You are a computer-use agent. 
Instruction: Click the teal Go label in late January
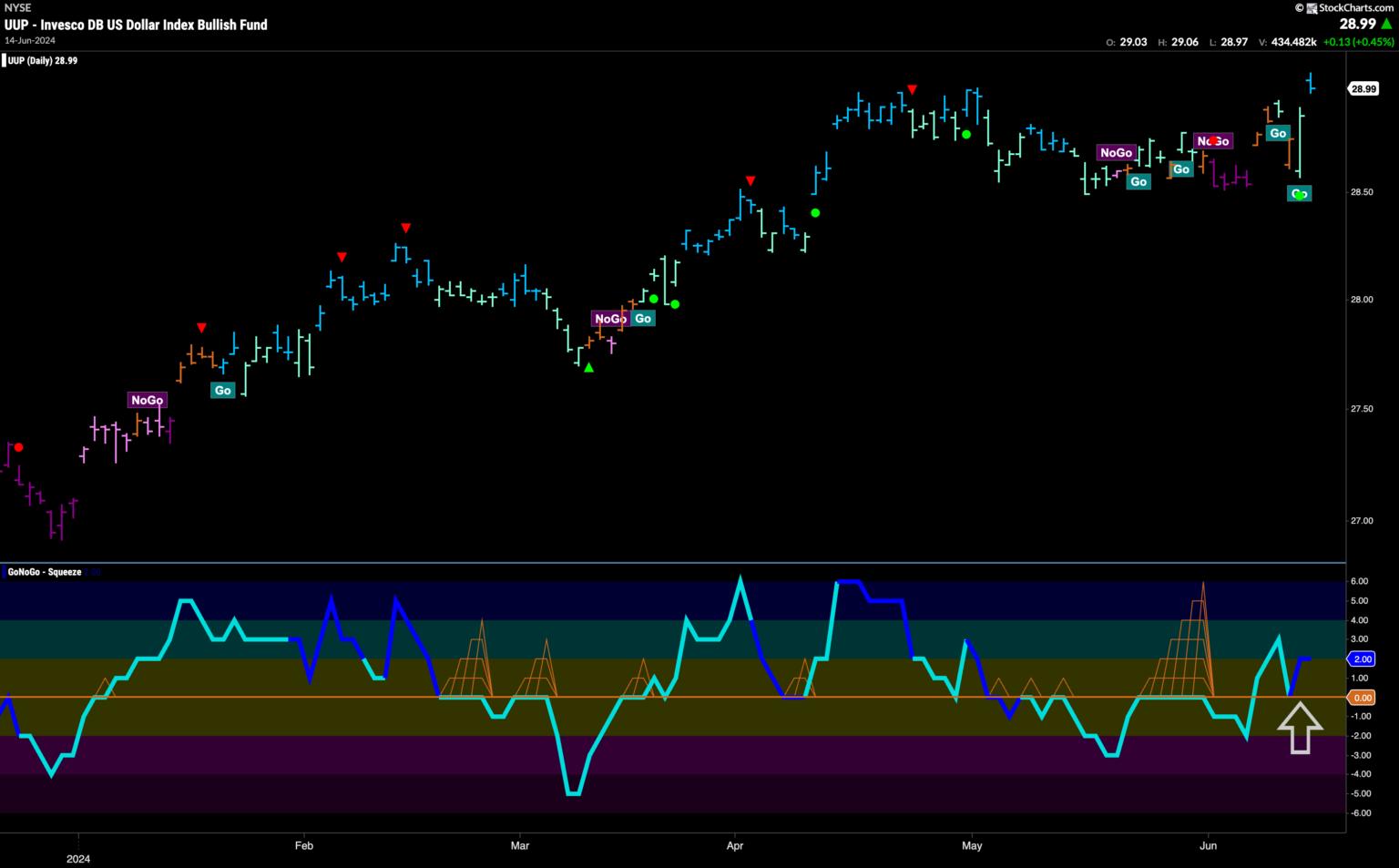[222, 390]
